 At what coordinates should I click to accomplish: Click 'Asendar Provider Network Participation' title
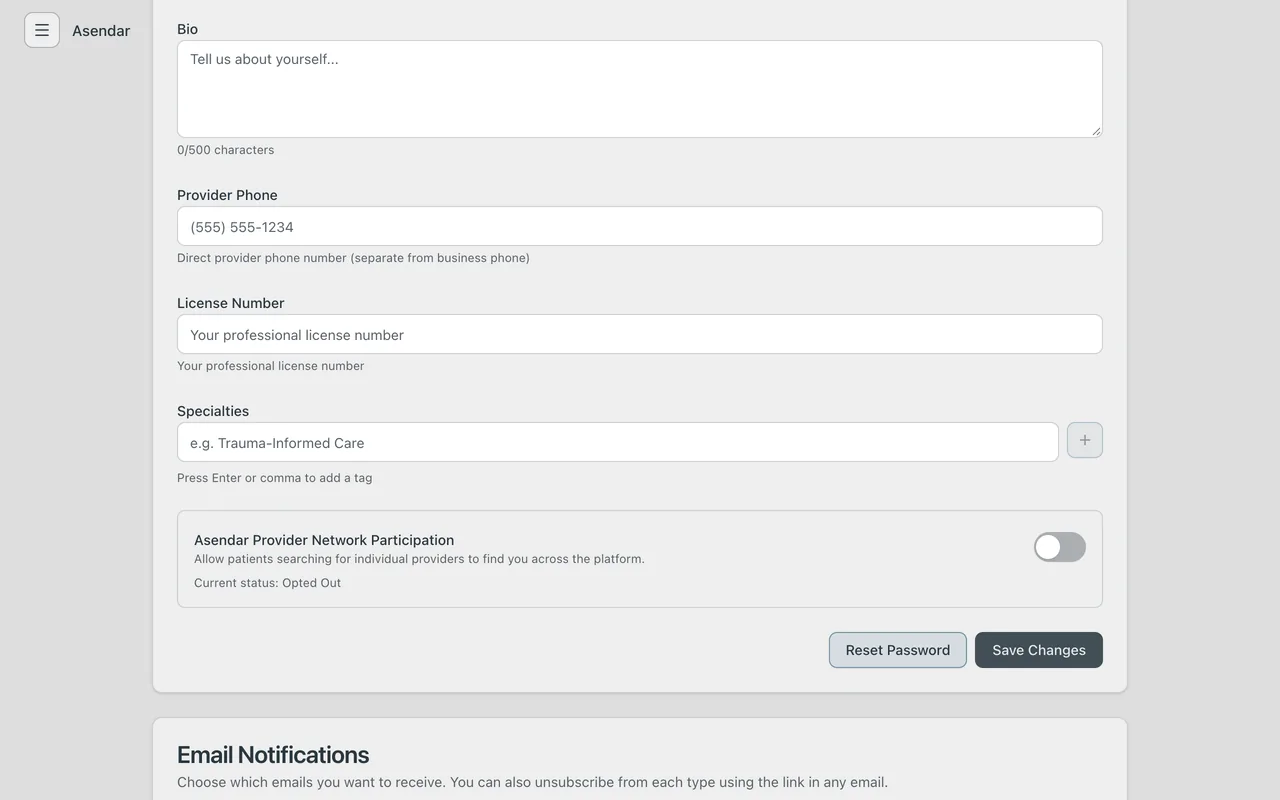click(324, 540)
